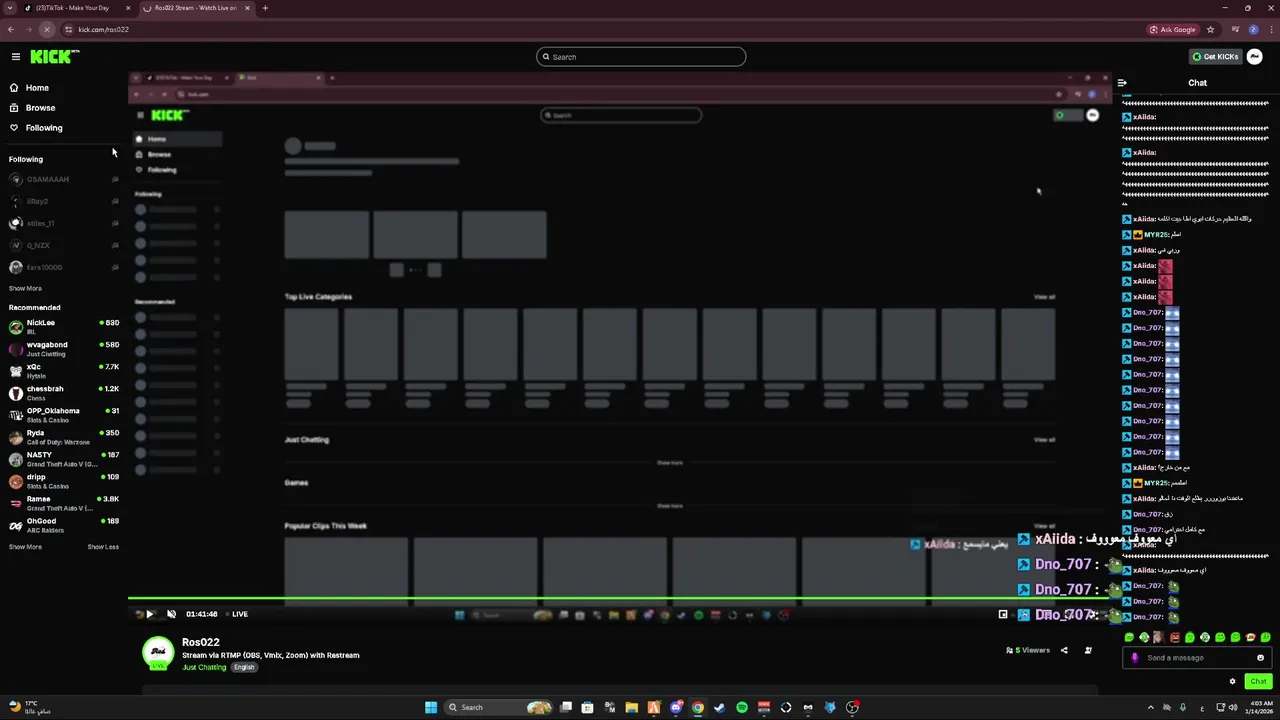Open followed channel OSAMAAAH

click(x=63, y=180)
